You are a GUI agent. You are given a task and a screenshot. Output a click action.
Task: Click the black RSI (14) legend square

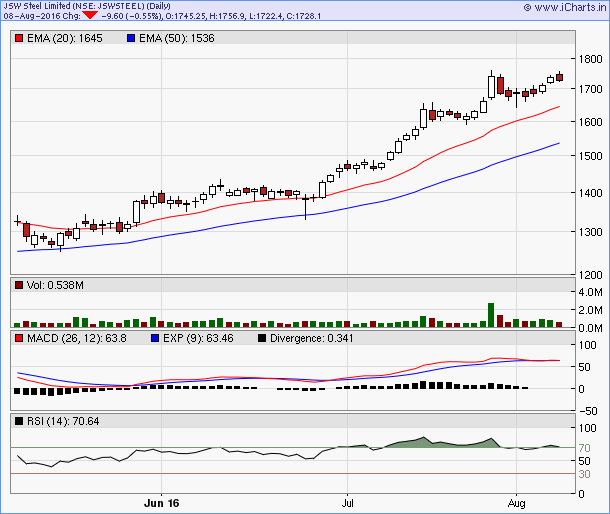[19, 421]
